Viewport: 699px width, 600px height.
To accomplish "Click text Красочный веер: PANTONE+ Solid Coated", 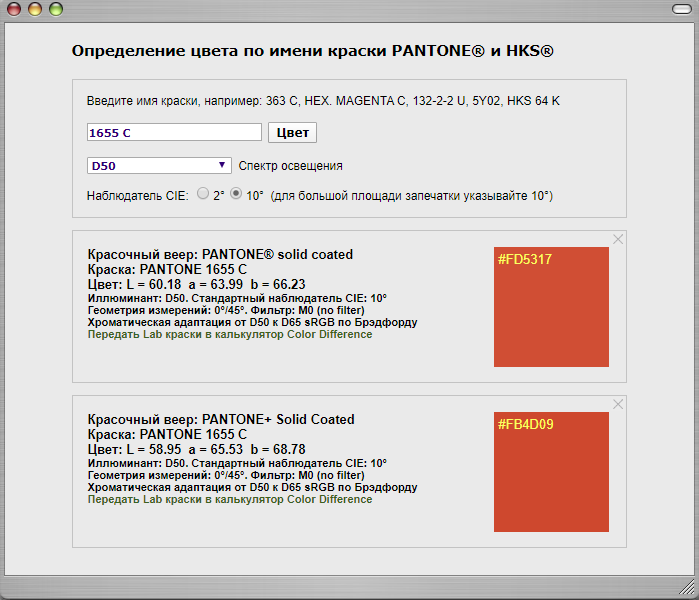I will click(221, 419).
